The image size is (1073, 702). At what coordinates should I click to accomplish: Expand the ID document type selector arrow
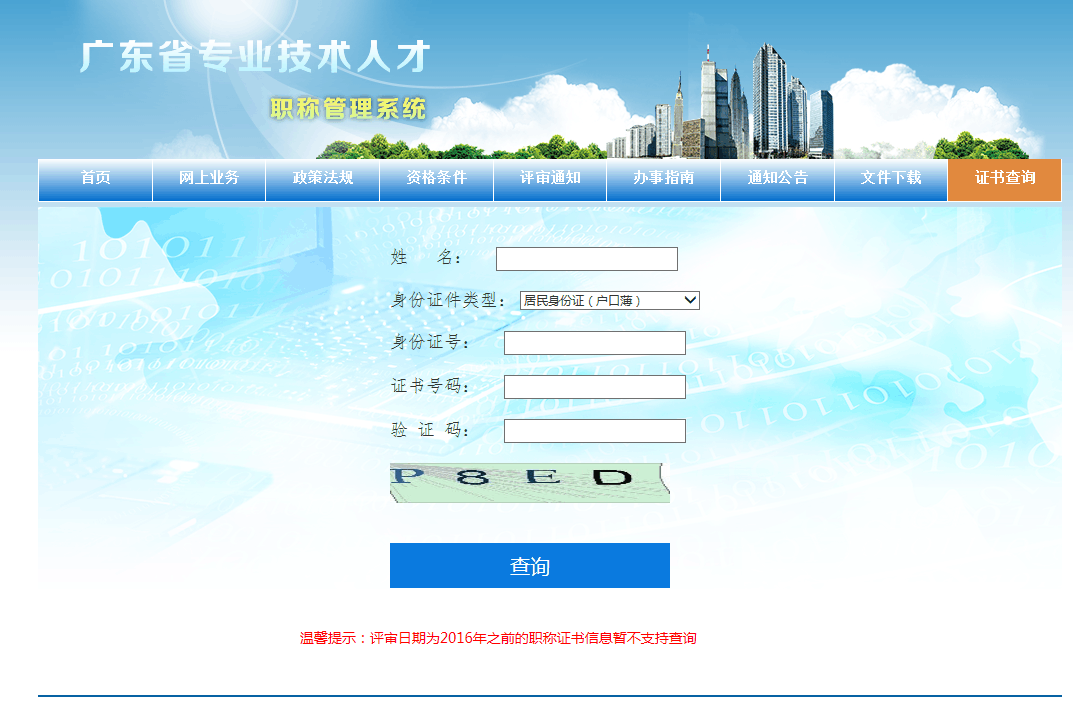692,300
